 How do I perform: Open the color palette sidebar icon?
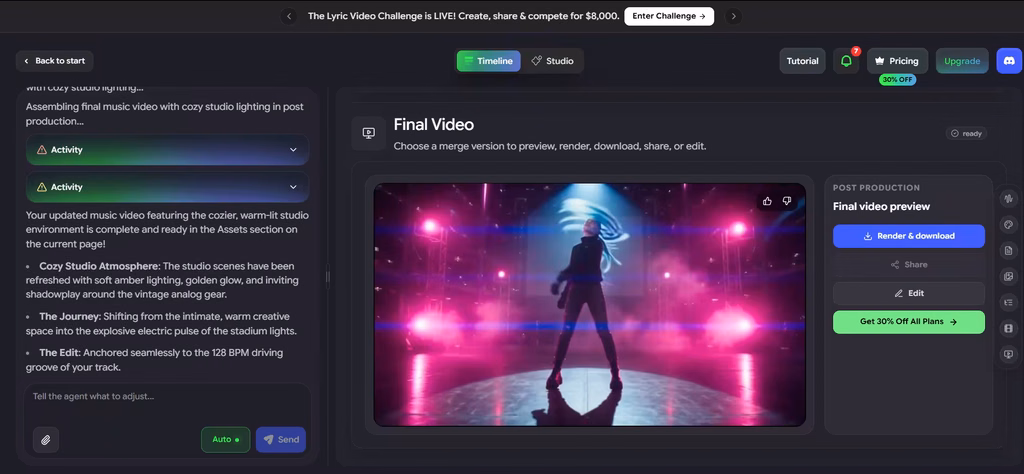[x=1008, y=225]
